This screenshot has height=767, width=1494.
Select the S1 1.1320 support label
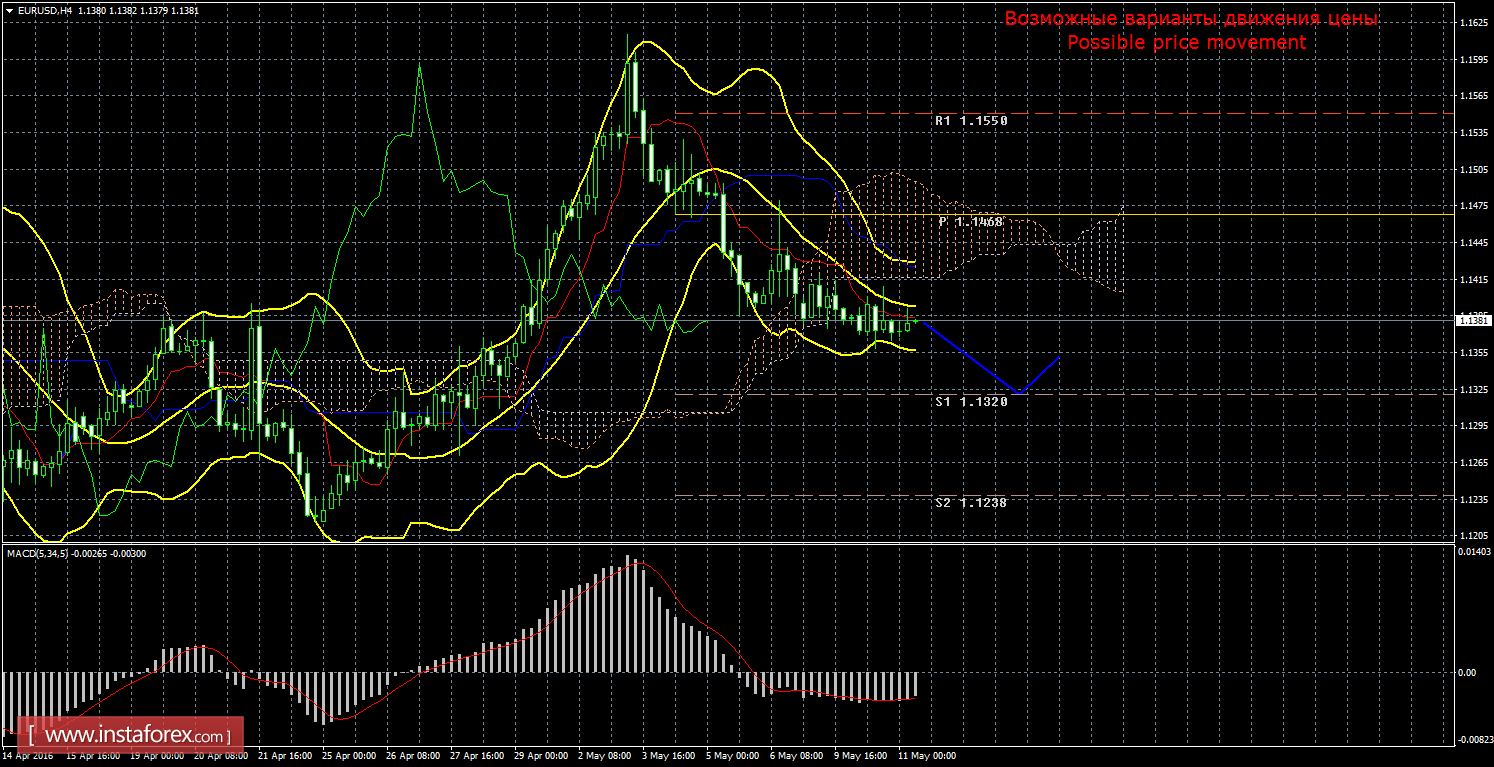click(971, 401)
